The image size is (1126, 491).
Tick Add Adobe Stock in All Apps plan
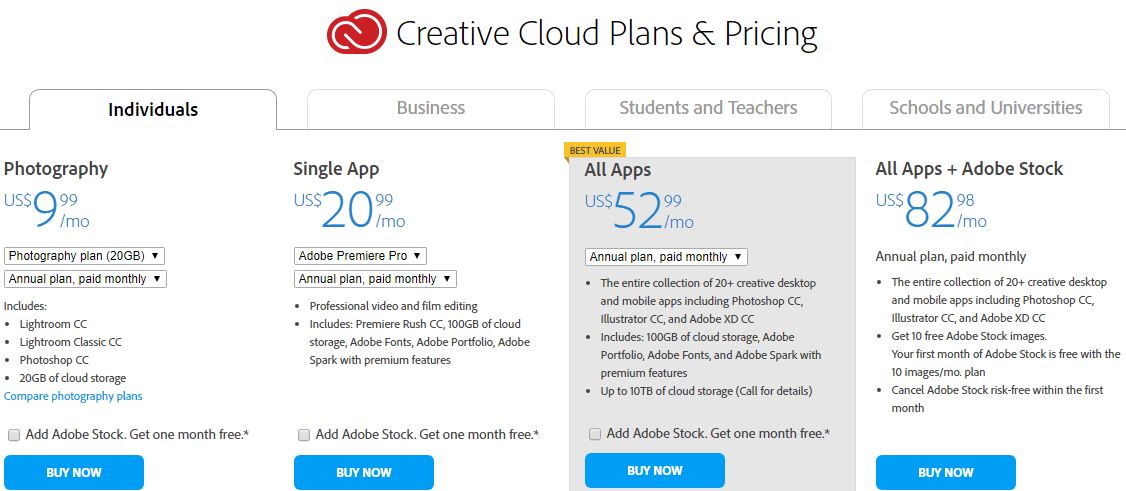[595, 434]
